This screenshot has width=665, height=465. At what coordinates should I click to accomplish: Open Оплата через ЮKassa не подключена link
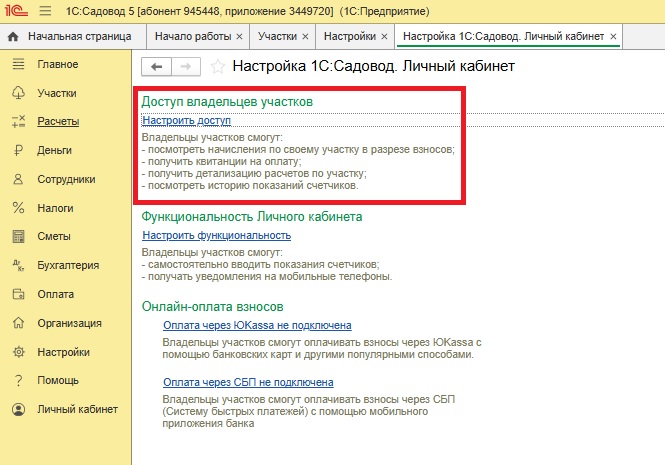[257, 325]
